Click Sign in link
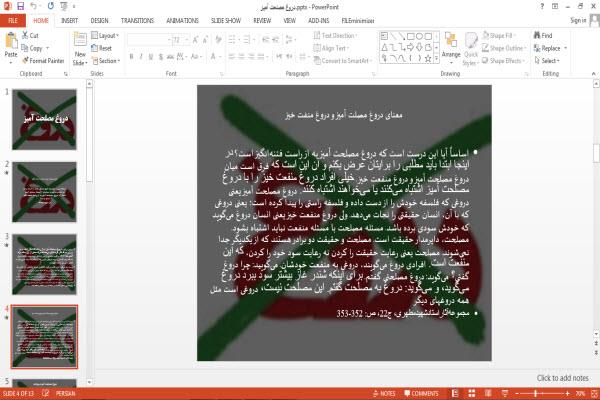 pyautogui.click(x=578, y=20)
